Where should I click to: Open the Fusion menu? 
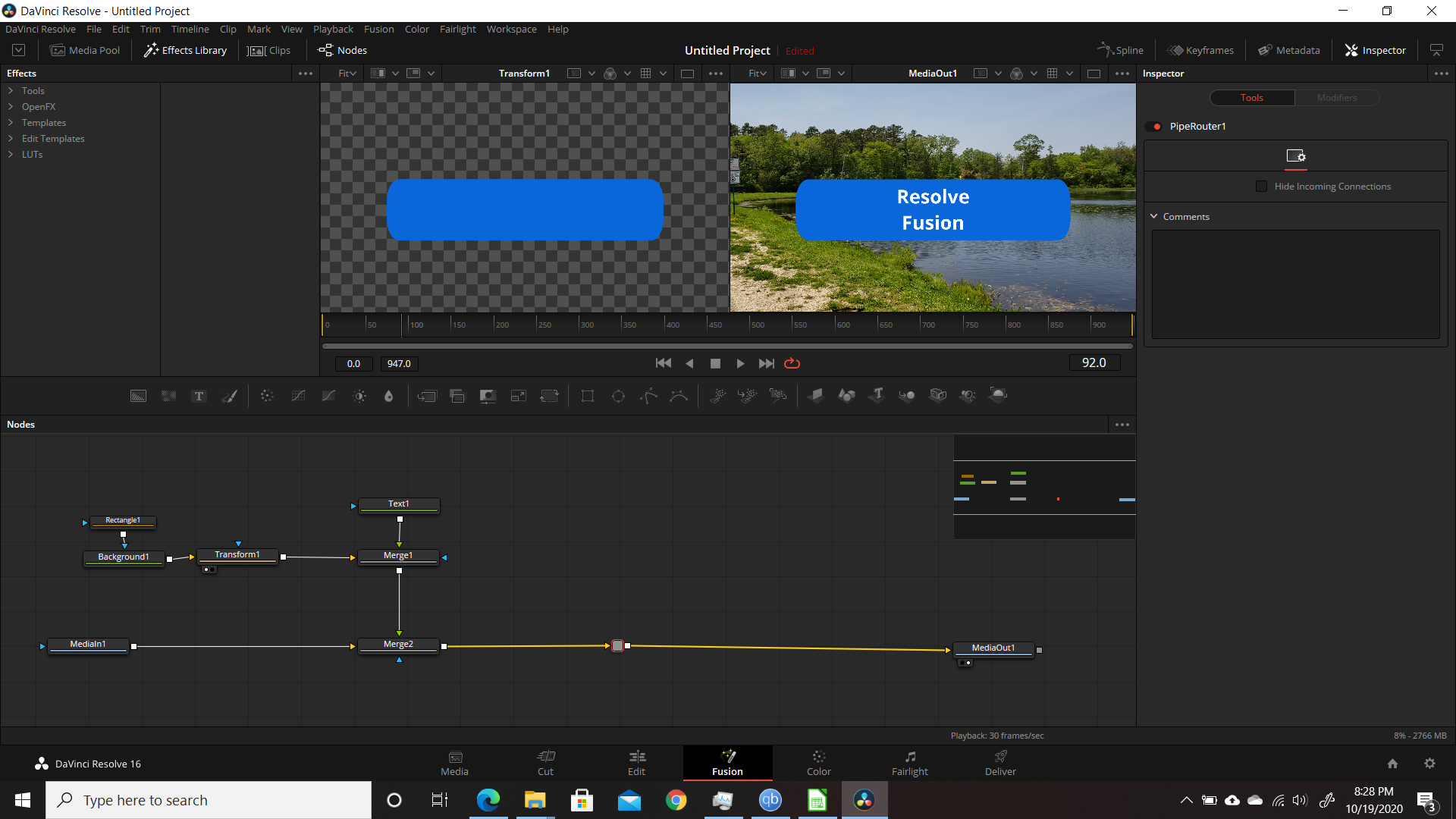[378, 29]
